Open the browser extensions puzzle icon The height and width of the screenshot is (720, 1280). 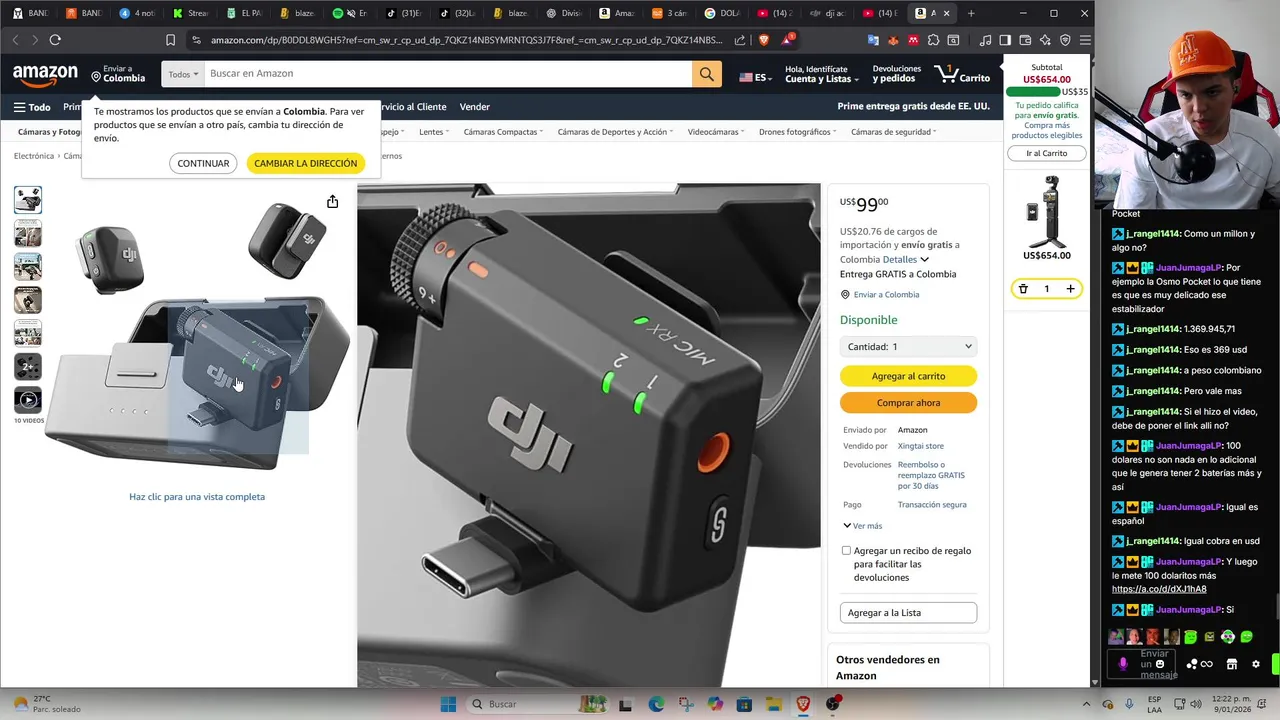tap(933, 40)
